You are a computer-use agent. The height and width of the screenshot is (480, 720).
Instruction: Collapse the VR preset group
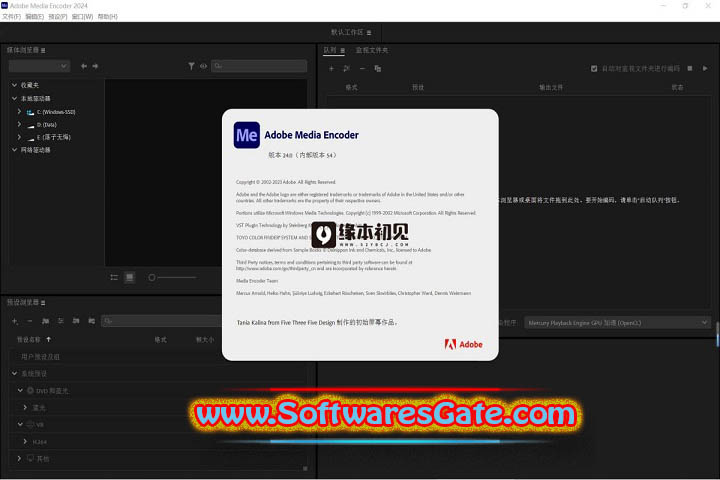20,424
